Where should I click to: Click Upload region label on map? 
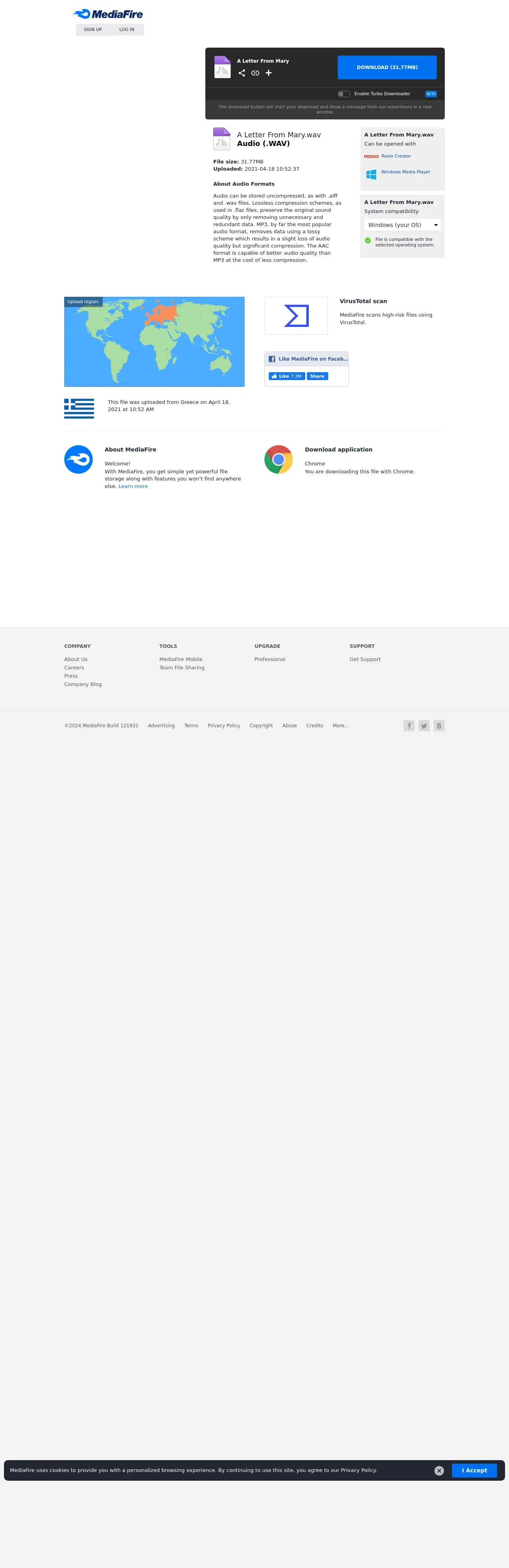point(83,302)
